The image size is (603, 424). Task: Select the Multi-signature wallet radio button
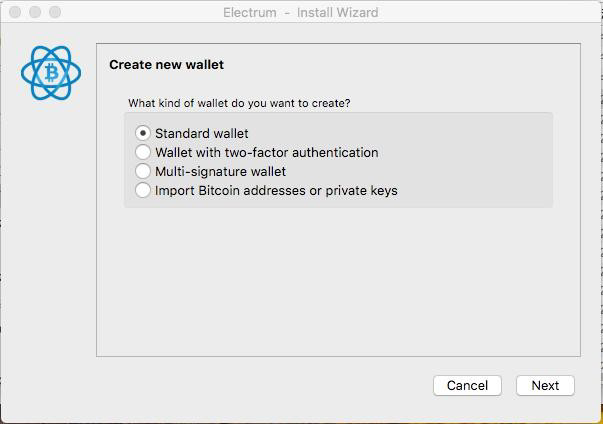[x=143, y=171]
